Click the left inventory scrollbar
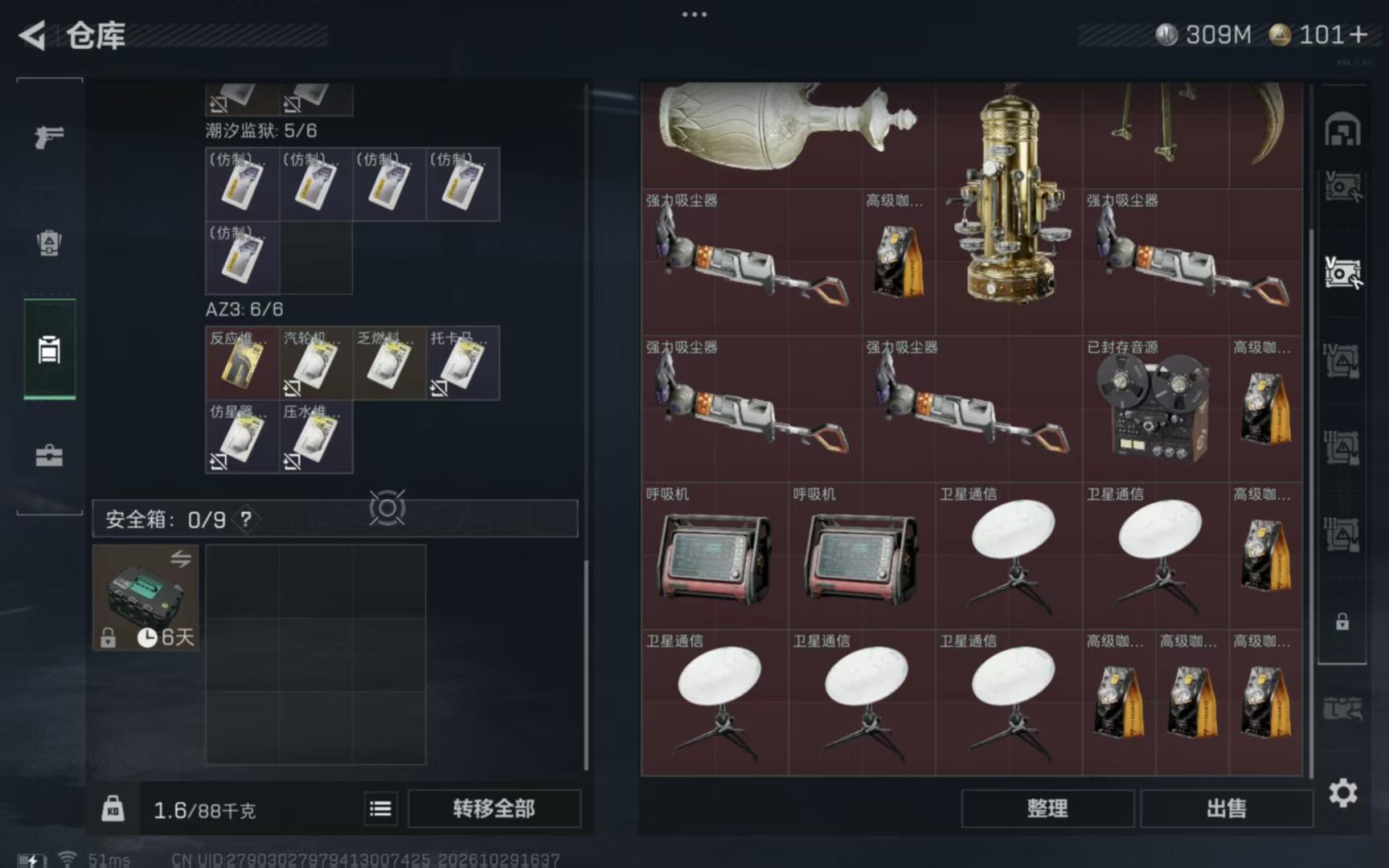This screenshot has height=868, width=1389. [586, 664]
